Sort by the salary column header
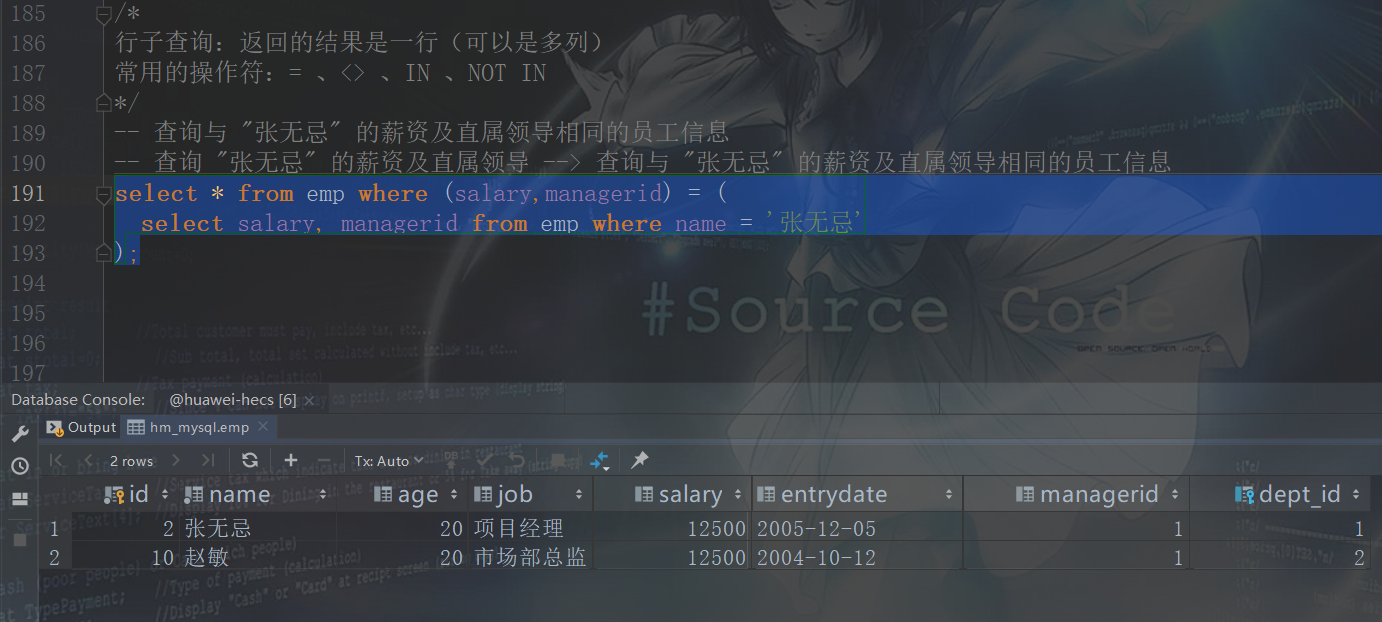This screenshot has height=622, width=1382. click(x=688, y=494)
